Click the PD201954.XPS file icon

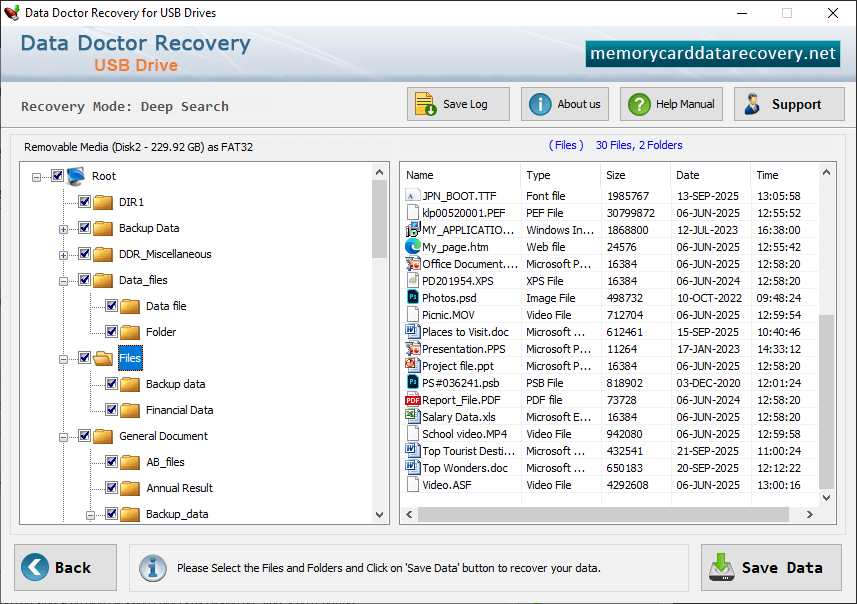click(412, 280)
